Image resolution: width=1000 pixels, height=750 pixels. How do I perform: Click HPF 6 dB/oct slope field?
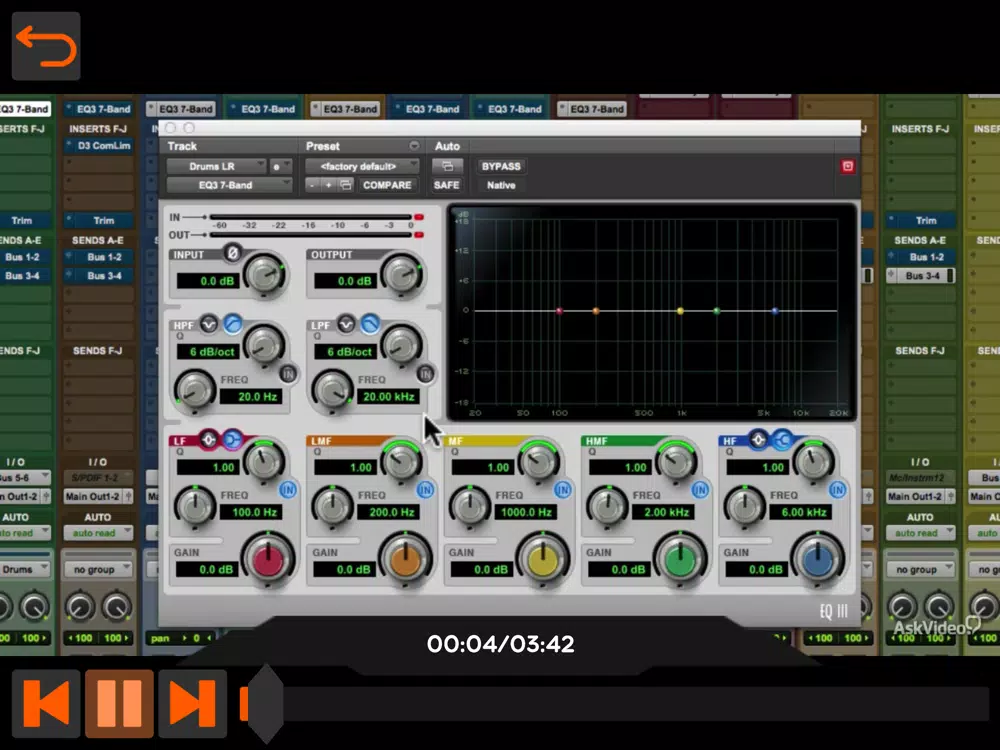pyautogui.click(x=211, y=351)
